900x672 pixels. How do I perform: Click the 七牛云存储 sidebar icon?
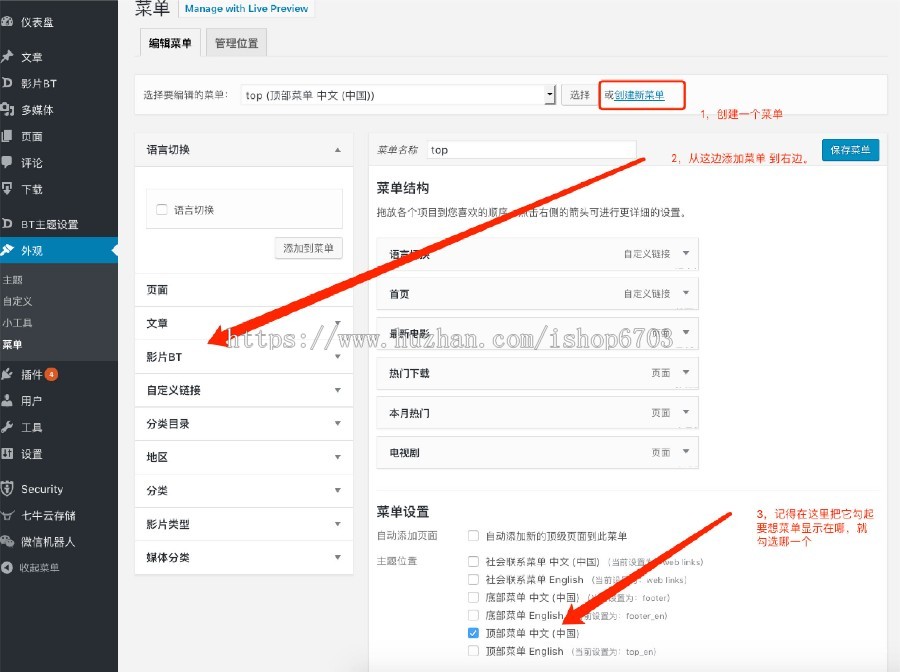pos(7,515)
